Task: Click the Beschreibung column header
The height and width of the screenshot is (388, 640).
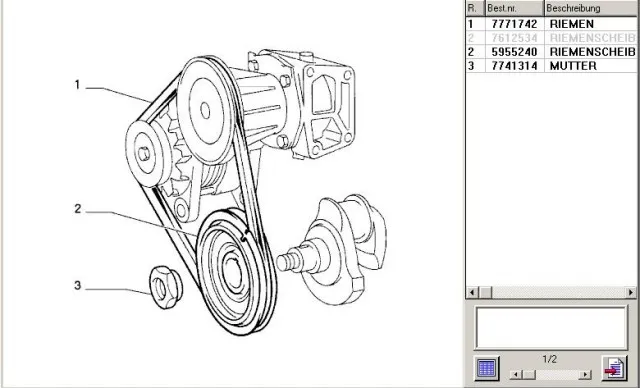Action: (591, 8)
